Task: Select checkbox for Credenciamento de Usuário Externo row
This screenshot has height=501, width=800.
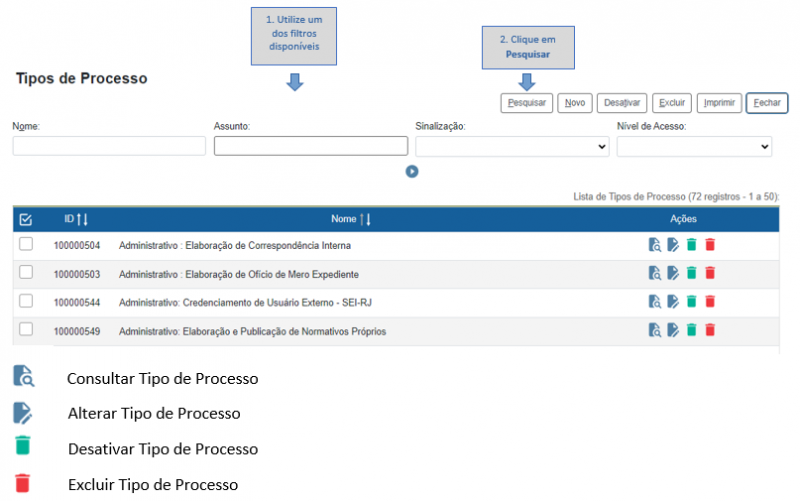Action: (x=26, y=301)
